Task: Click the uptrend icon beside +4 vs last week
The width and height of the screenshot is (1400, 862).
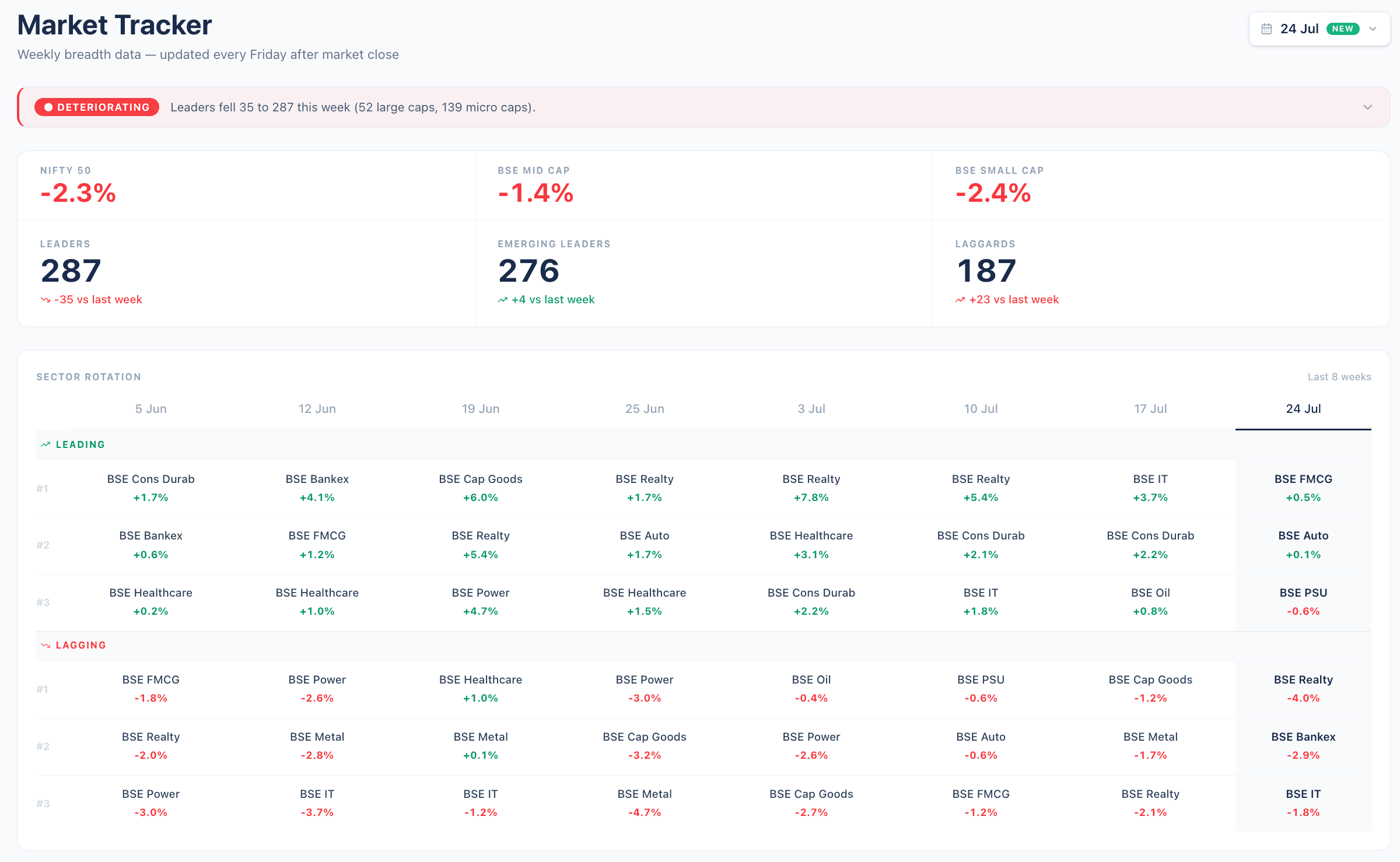Action: pos(502,300)
